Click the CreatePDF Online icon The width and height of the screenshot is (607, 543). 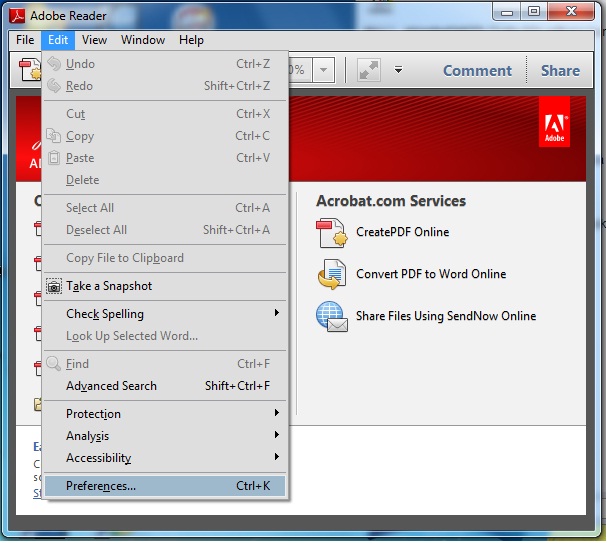331,232
